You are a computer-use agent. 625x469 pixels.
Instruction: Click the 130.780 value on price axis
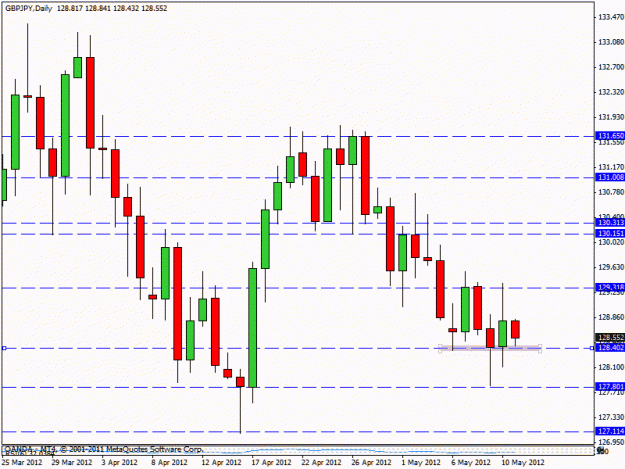(611, 192)
